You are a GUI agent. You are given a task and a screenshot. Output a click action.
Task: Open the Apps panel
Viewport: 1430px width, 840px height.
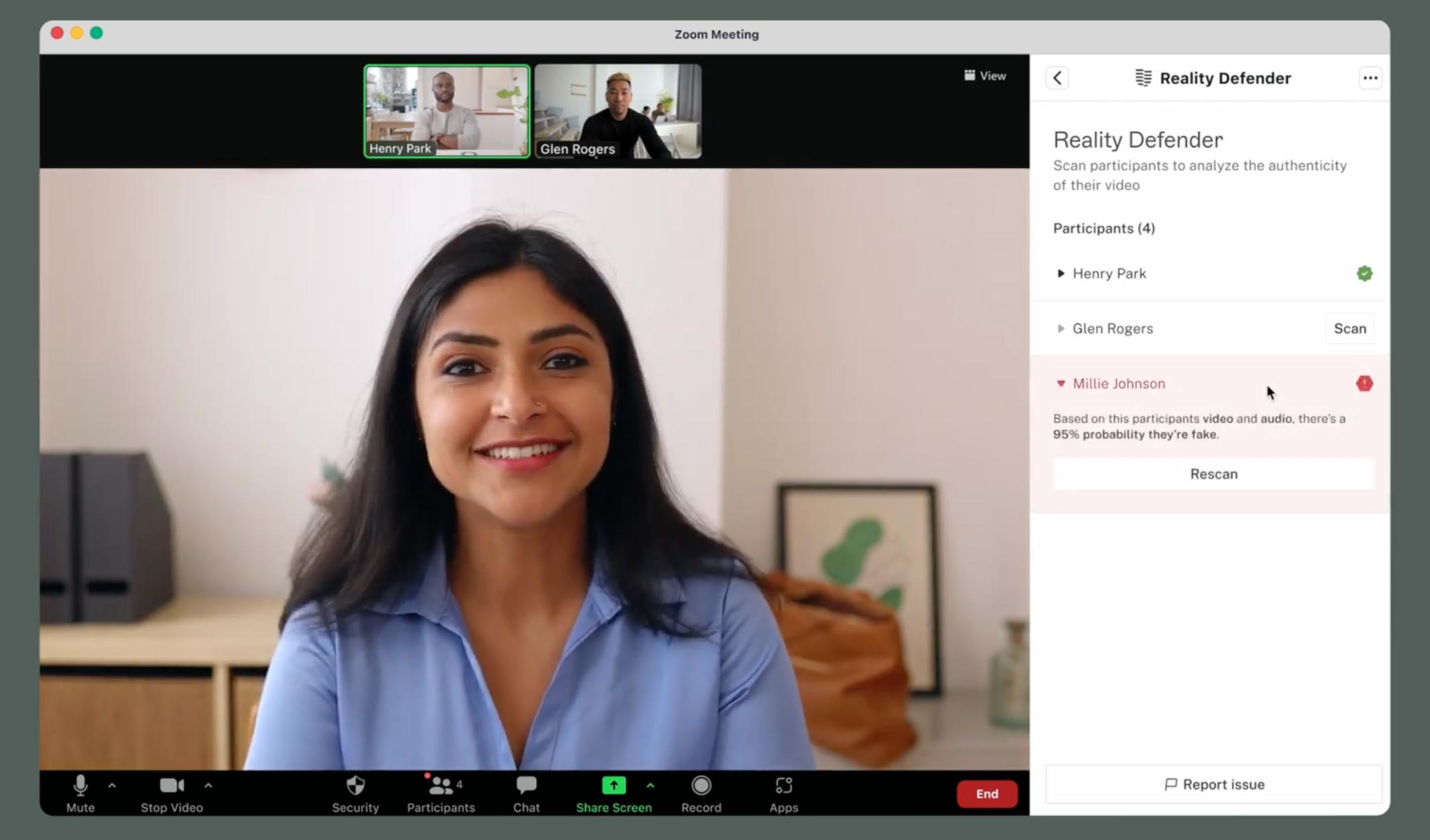point(784,794)
